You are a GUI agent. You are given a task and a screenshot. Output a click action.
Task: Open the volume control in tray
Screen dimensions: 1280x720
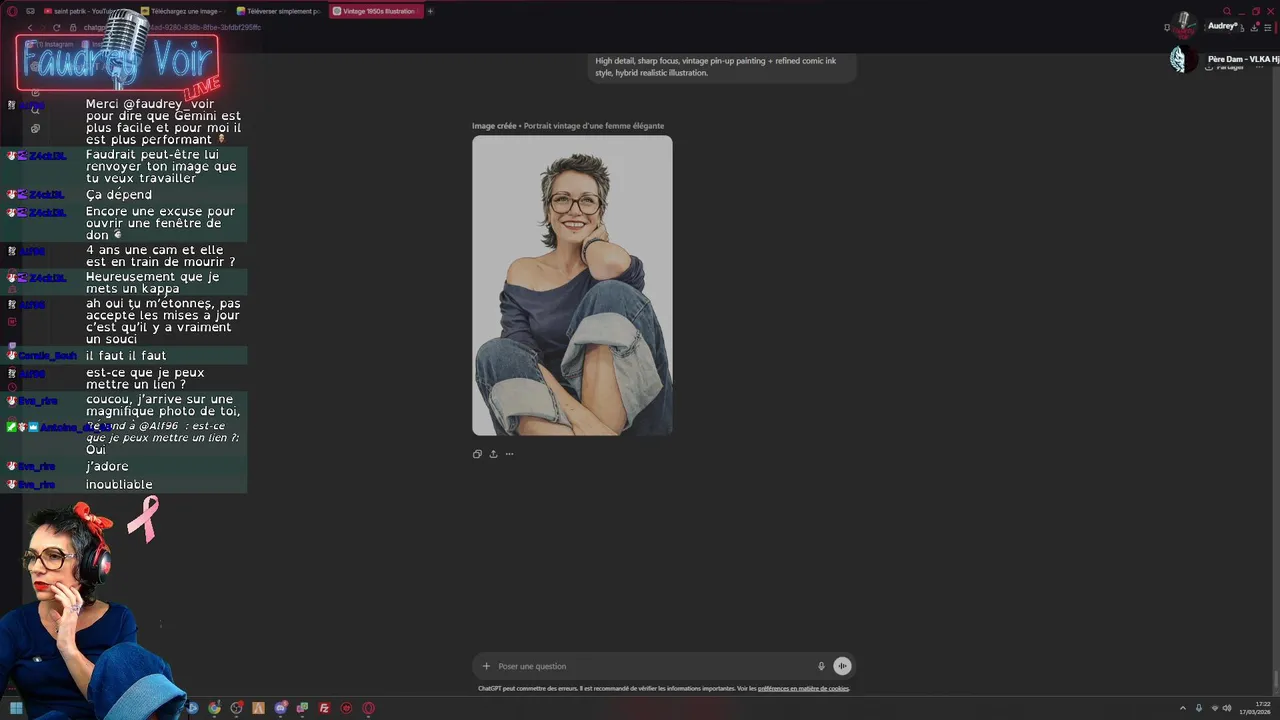point(1227,708)
